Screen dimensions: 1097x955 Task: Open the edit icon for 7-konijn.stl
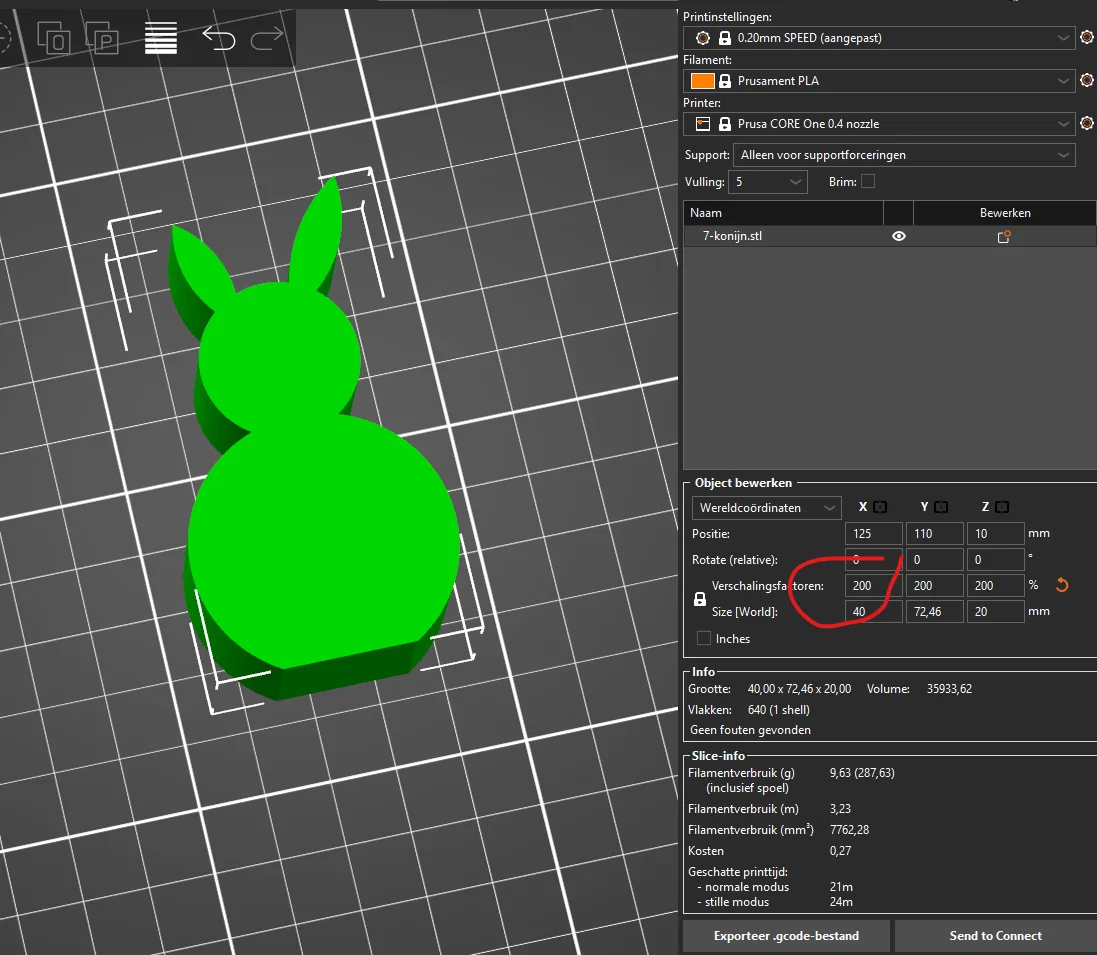point(1004,236)
